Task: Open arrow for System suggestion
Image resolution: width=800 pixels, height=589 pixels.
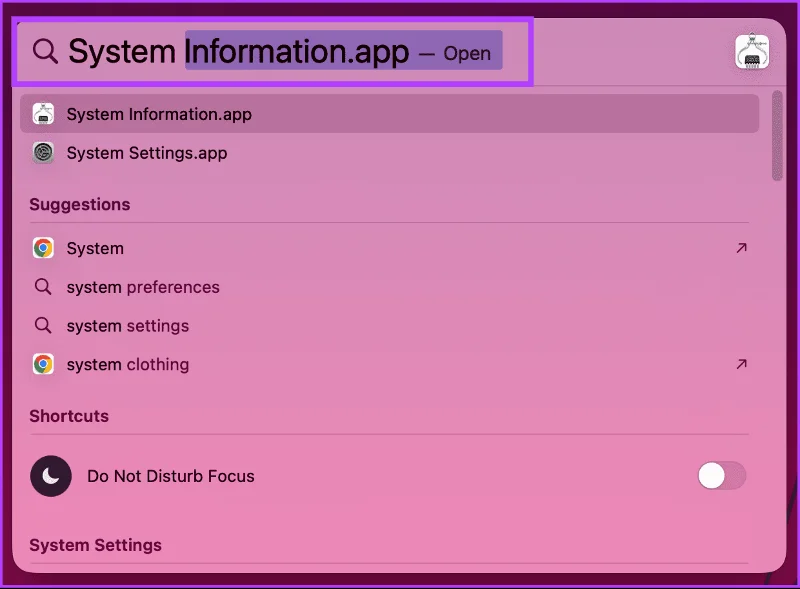Action: coord(741,248)
